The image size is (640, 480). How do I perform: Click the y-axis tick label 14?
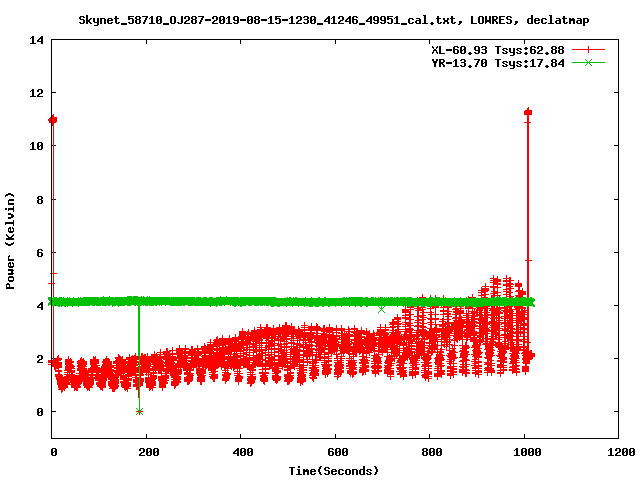(36, 40)
